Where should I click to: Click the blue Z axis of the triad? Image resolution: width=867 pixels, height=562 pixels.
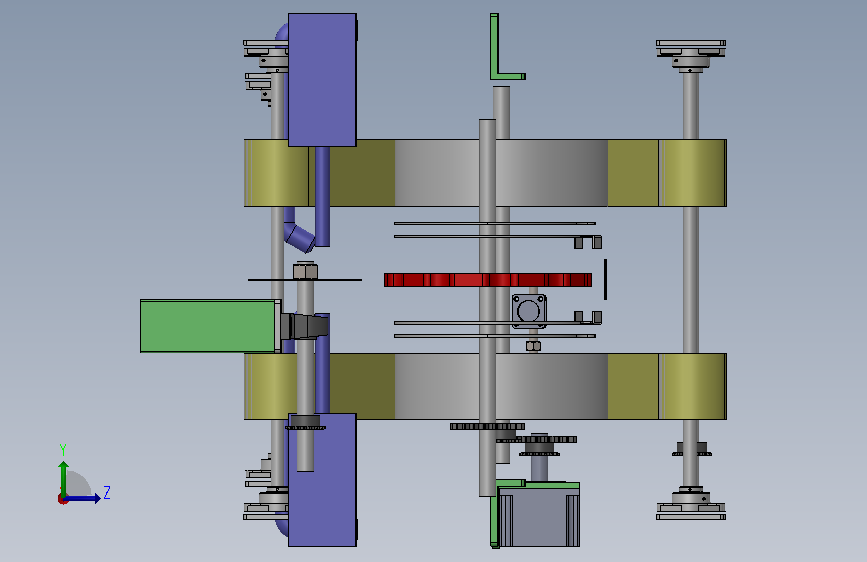(x=83, y=498)
